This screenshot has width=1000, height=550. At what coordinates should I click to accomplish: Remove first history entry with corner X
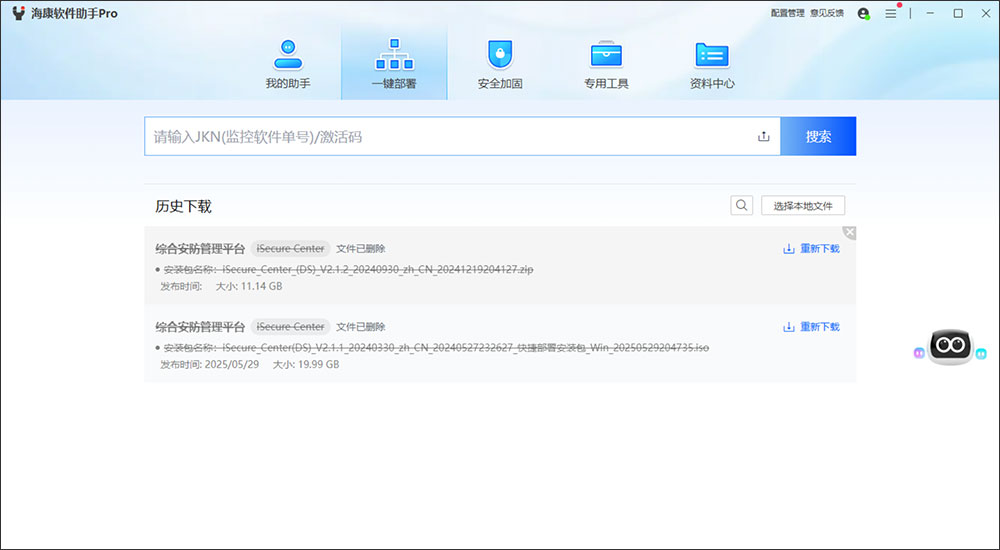pos(849,232)
